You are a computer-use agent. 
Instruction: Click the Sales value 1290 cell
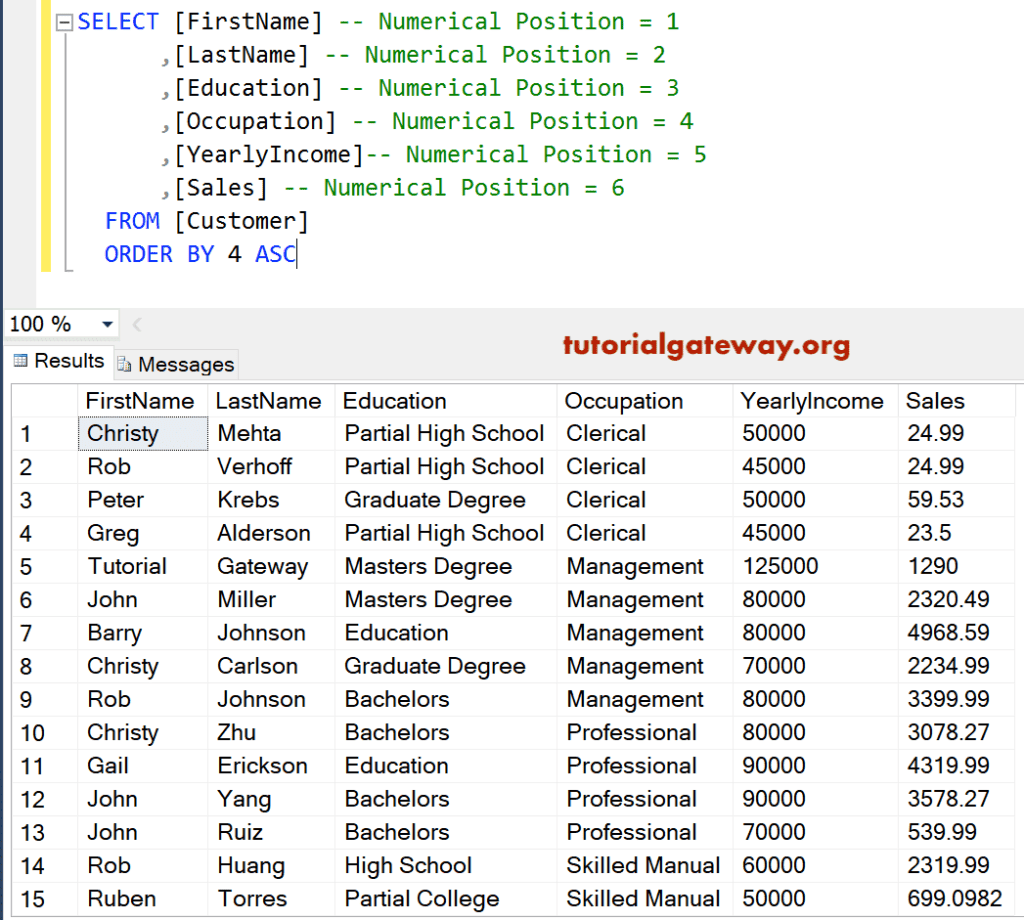[x=934, y=566]
